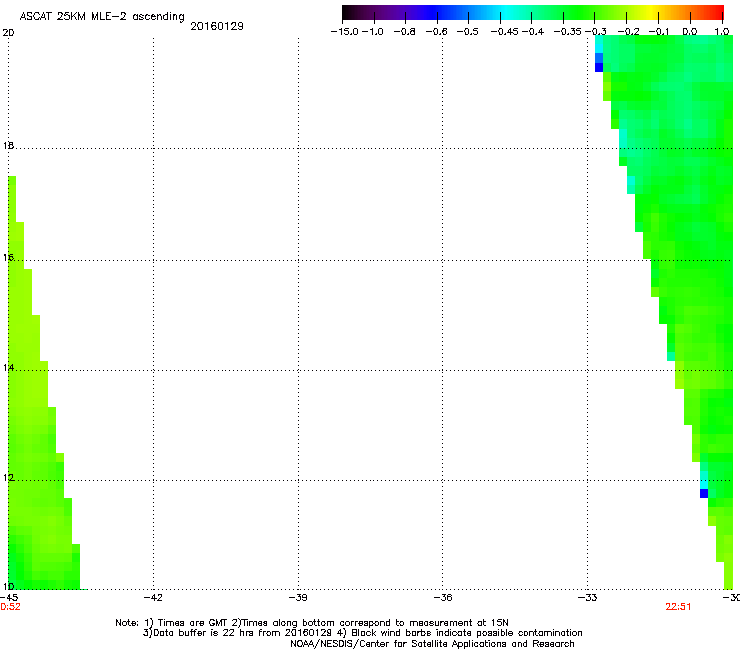
Task: Click the longitude axis label -33
Action: 588,597
